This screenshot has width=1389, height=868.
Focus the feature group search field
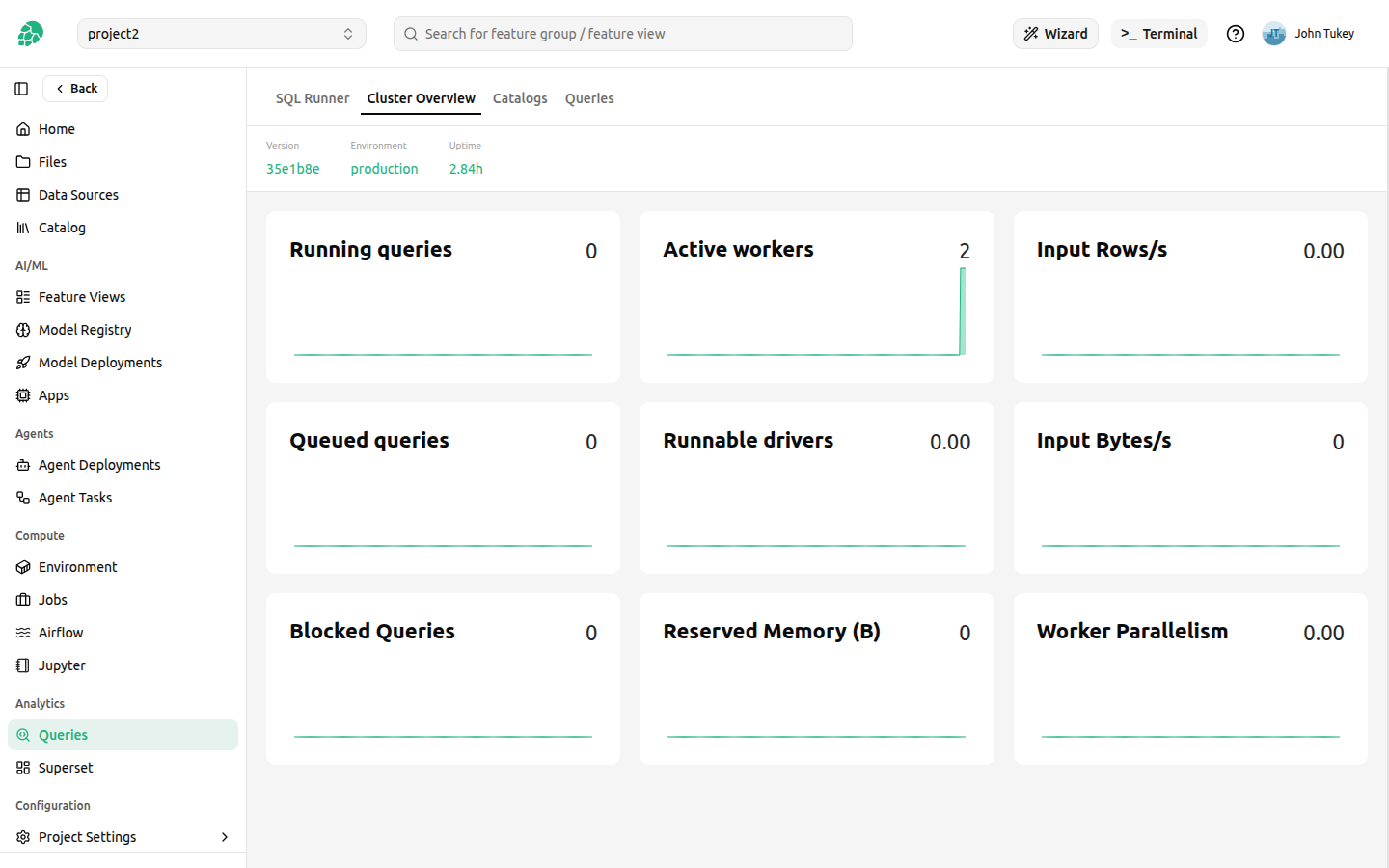[x=623, y=34]
